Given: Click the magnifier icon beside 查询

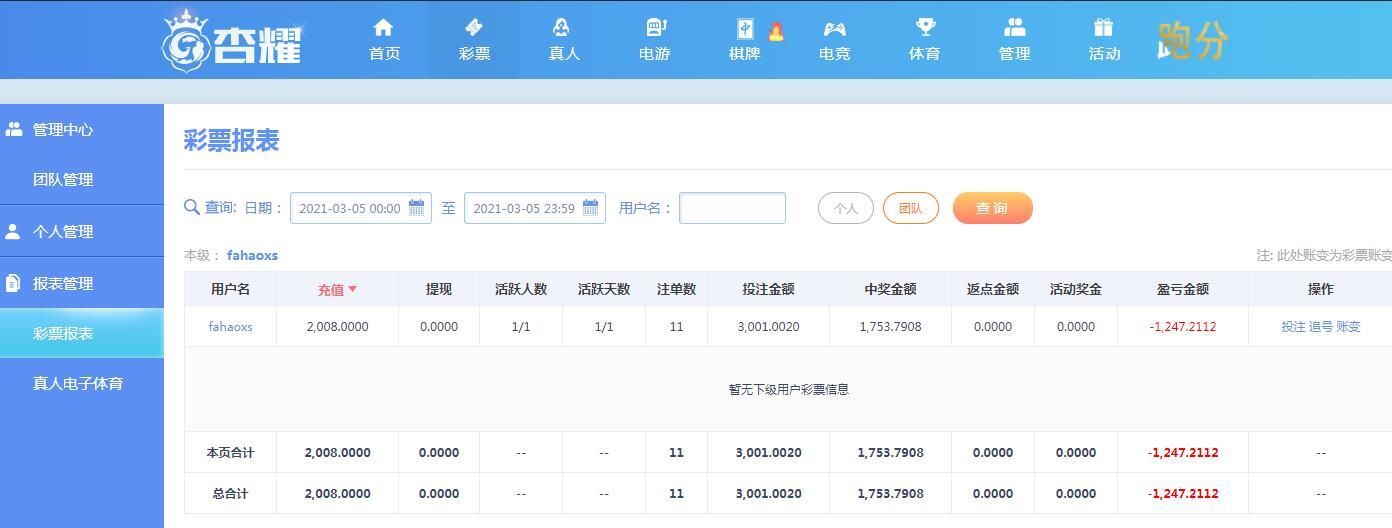Looking at the screenshot, I should pos(192,207).
